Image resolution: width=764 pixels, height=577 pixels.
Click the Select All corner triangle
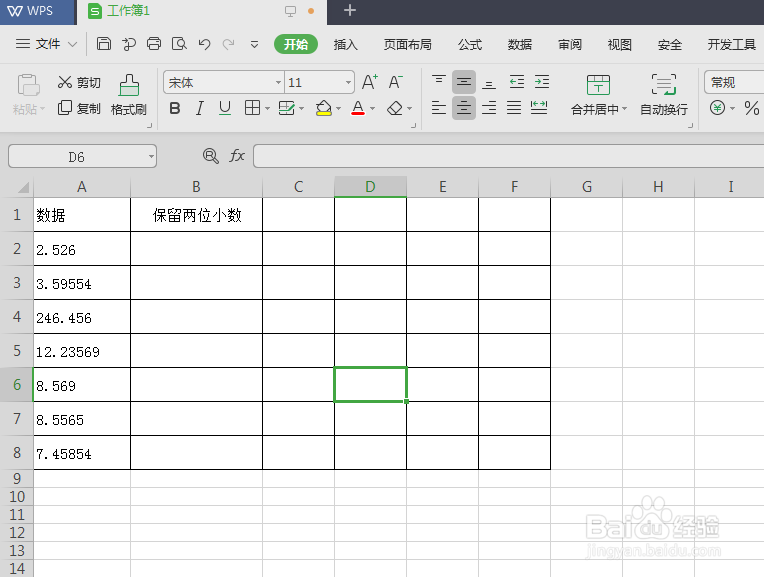click(23, 187)
